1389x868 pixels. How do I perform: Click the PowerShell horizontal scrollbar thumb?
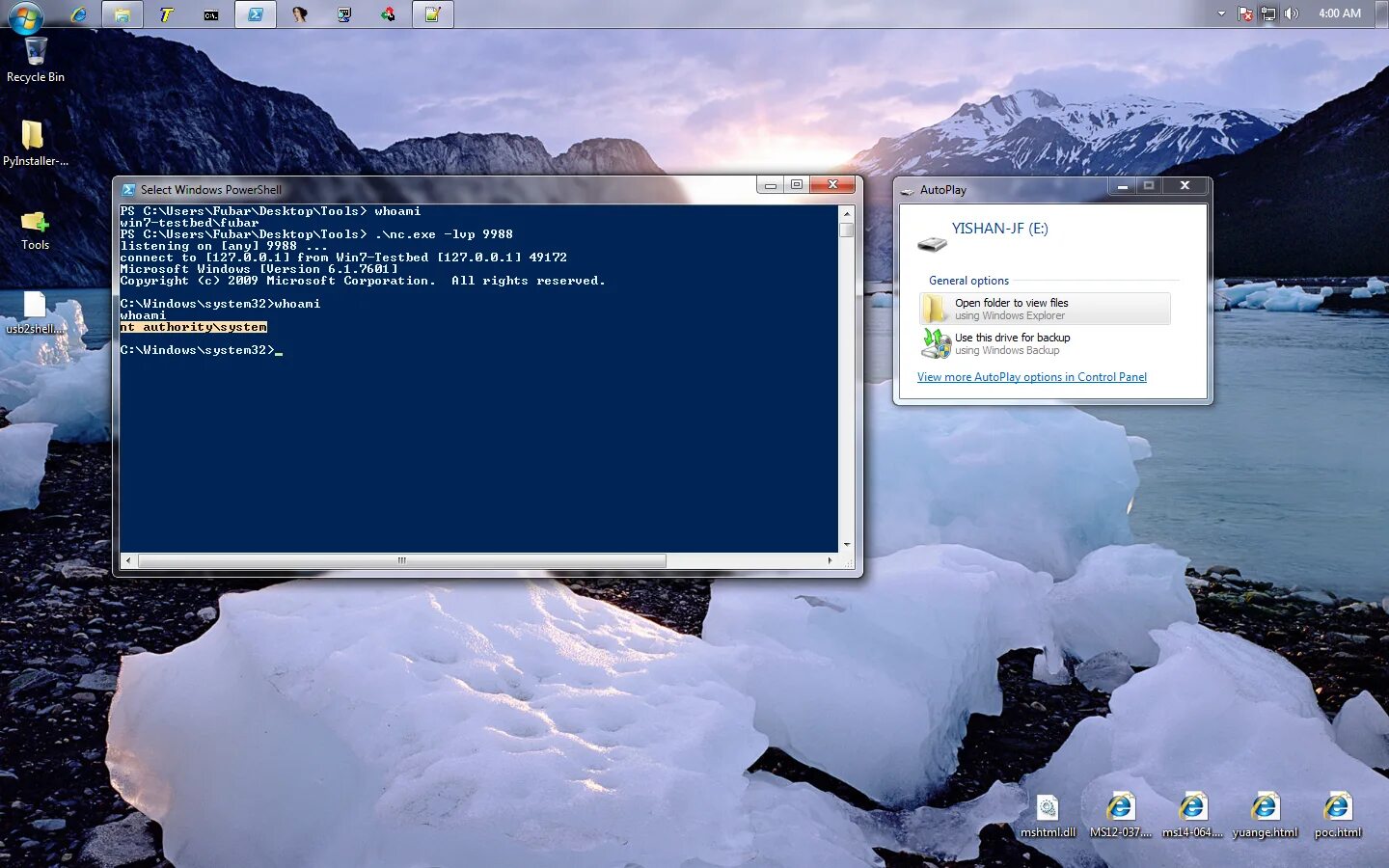(401, 560)
